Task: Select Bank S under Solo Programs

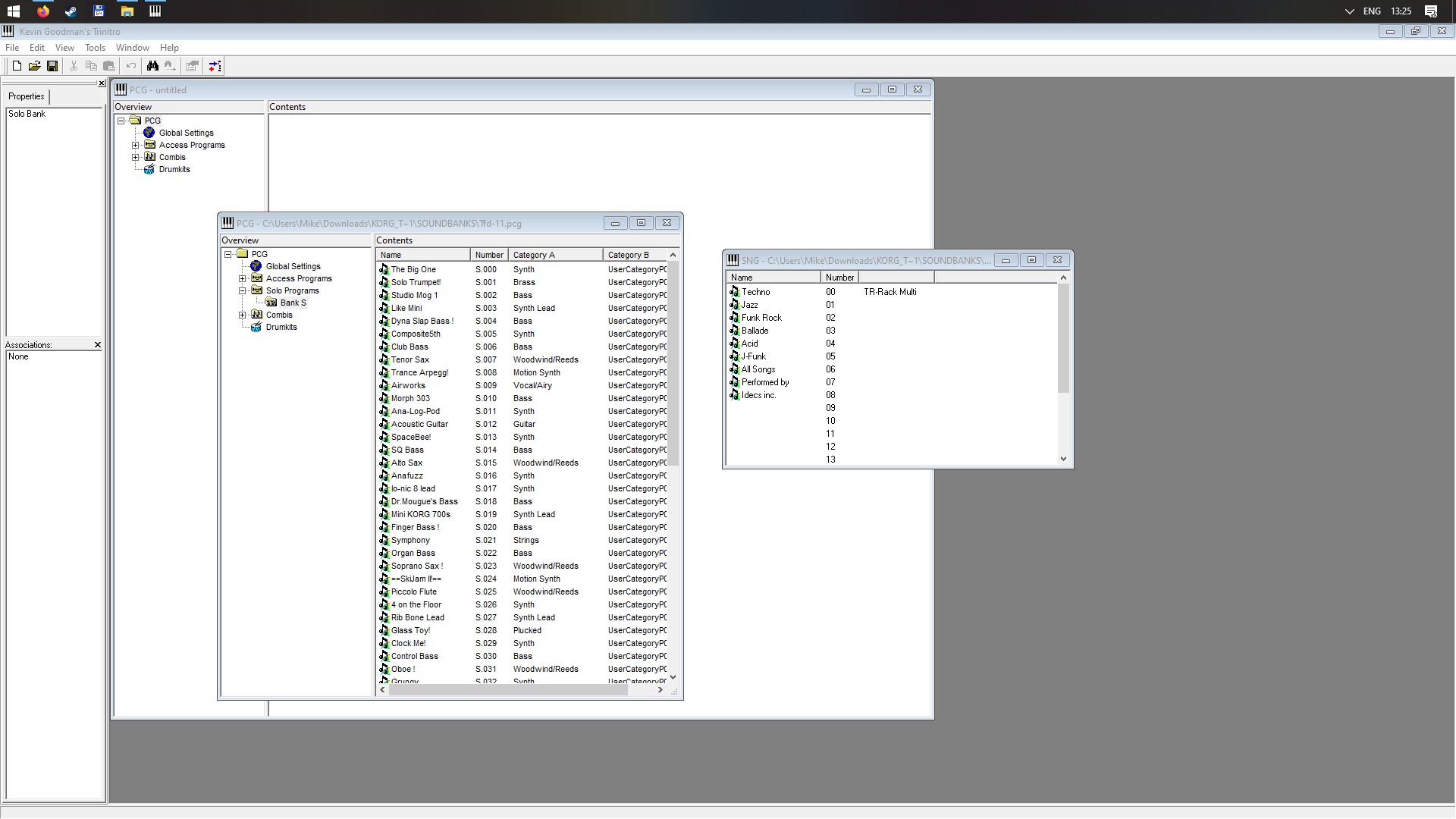Action: [293, 303]
